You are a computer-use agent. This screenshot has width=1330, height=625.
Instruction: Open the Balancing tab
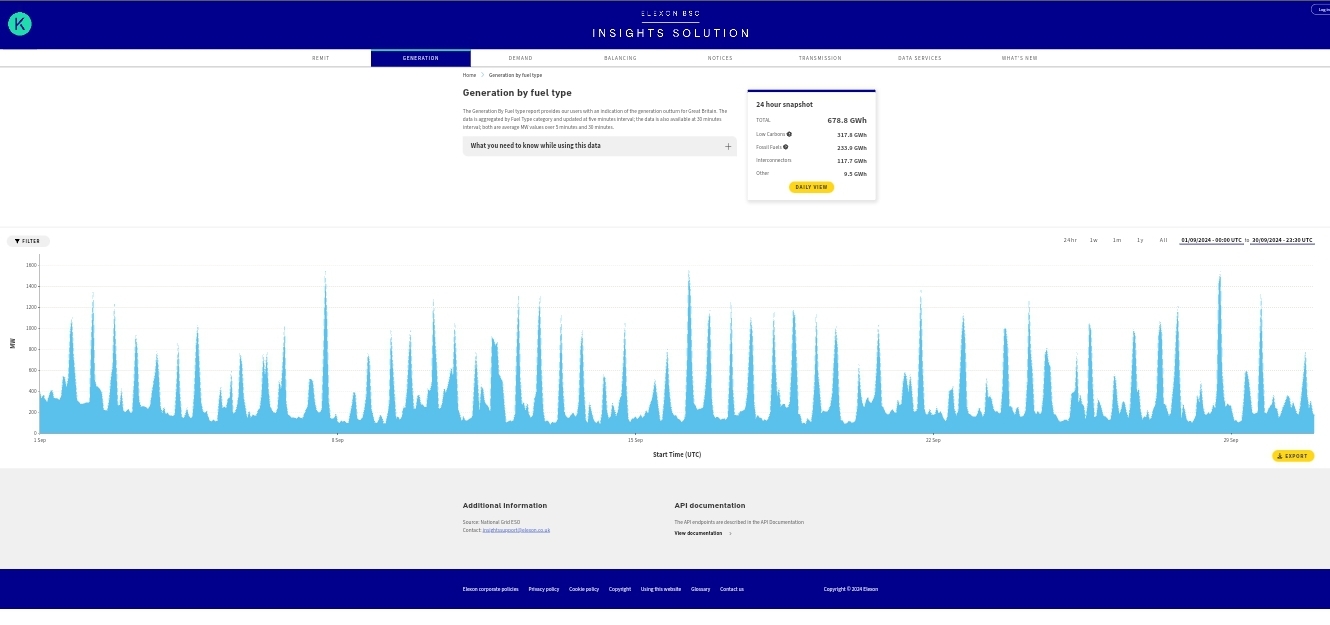click(x=620, y=58)
